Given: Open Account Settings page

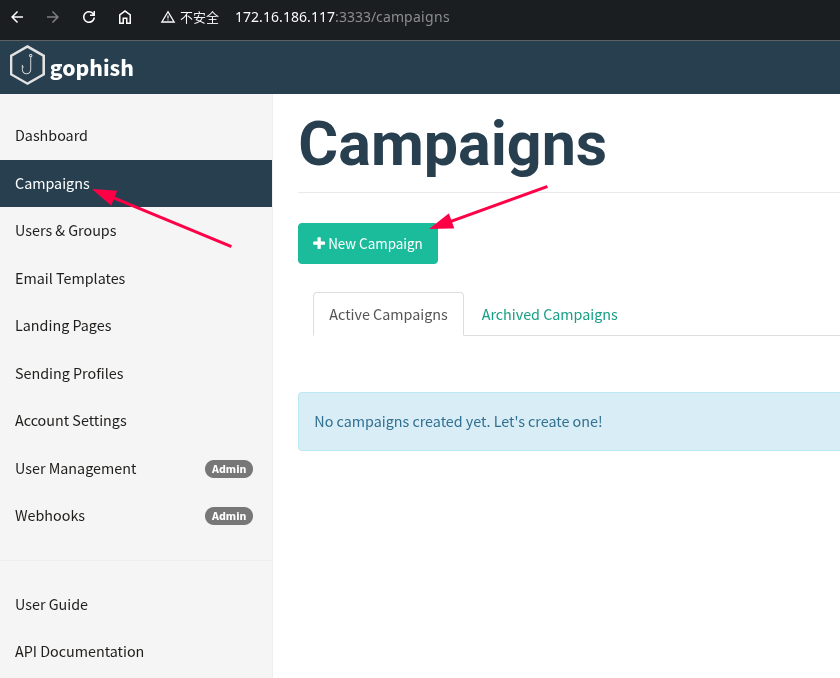Looking at the screenshot, I should coord(71,421).
